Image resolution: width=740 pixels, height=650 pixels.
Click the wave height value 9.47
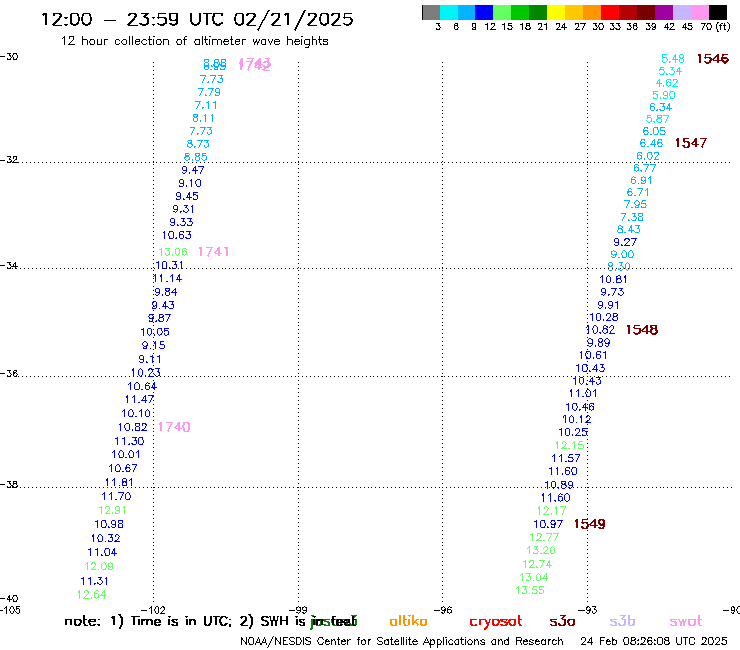pos(193,170)
